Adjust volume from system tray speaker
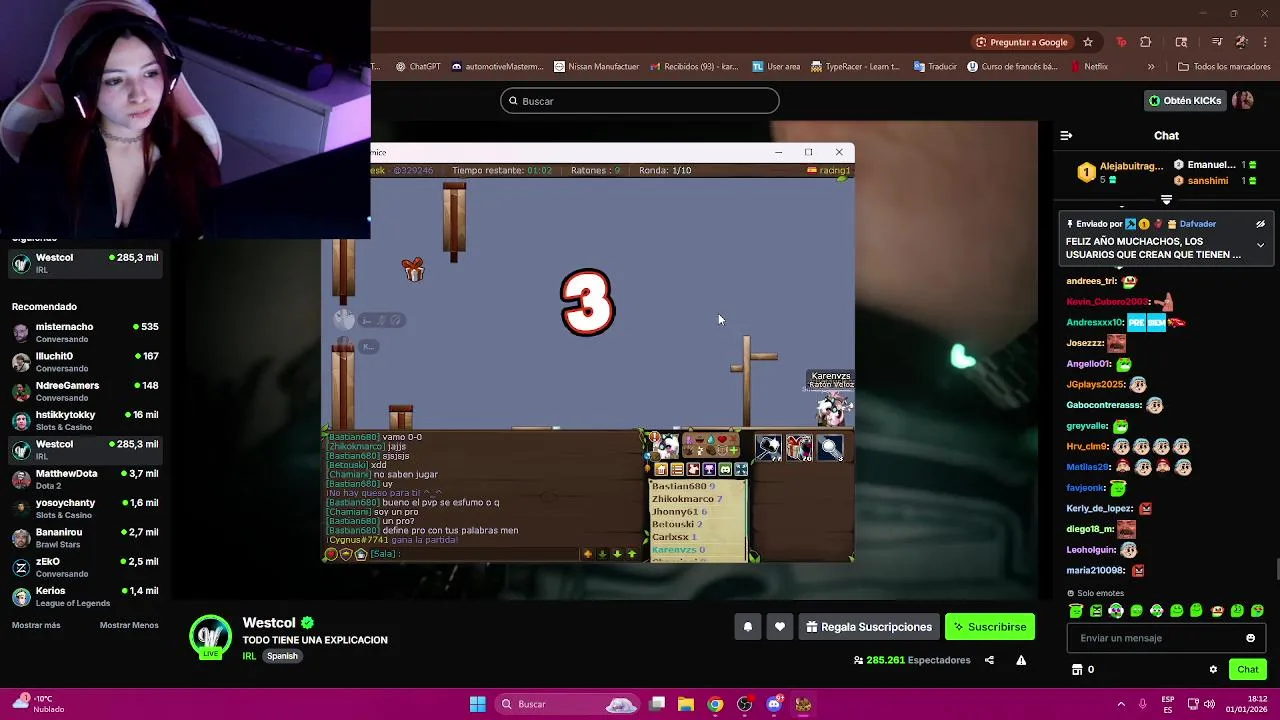The height and width of the screenshot is (720, 1280). (x=1209, y=704)
